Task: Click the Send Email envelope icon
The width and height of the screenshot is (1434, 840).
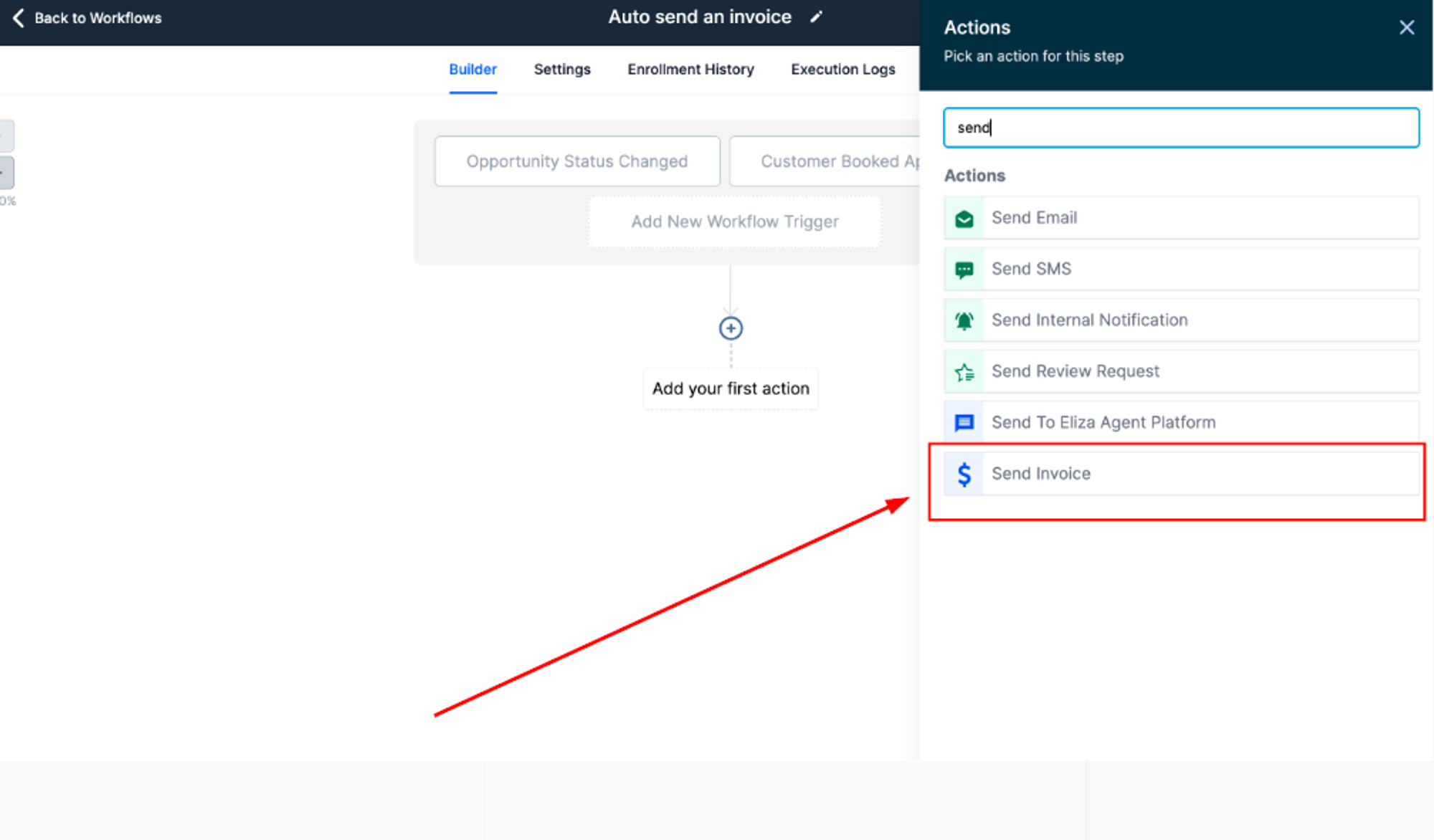Action: point(964,219)
